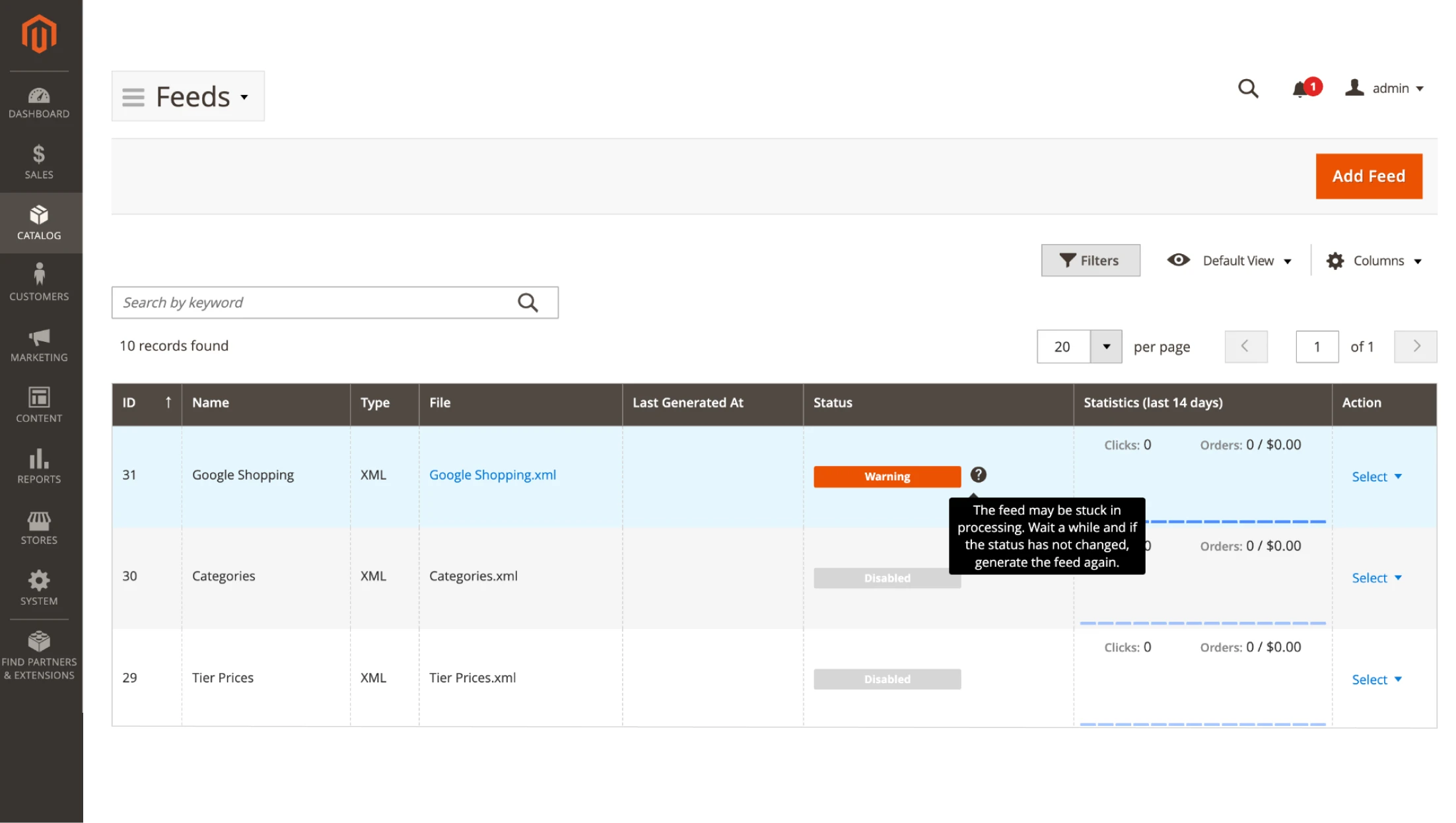Open the admin account menu
This screenshot has width=1456, height=823.
(x=1385, y=88)
